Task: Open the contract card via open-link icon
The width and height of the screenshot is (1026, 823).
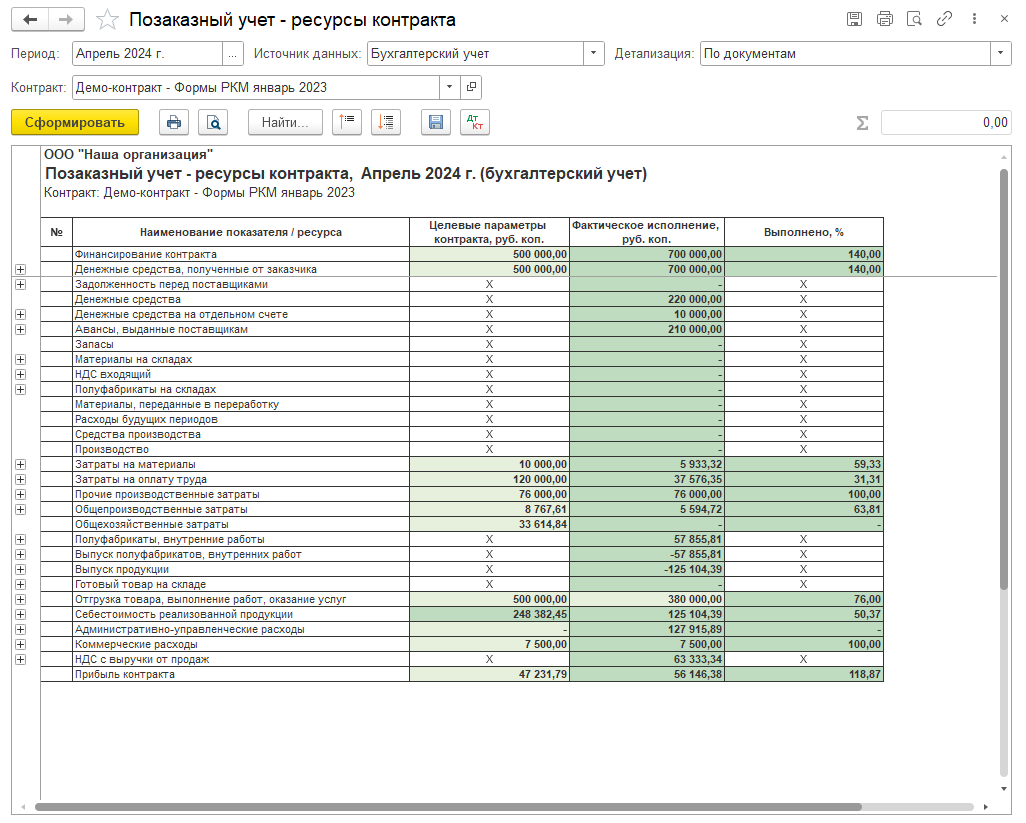Action: 471,87
